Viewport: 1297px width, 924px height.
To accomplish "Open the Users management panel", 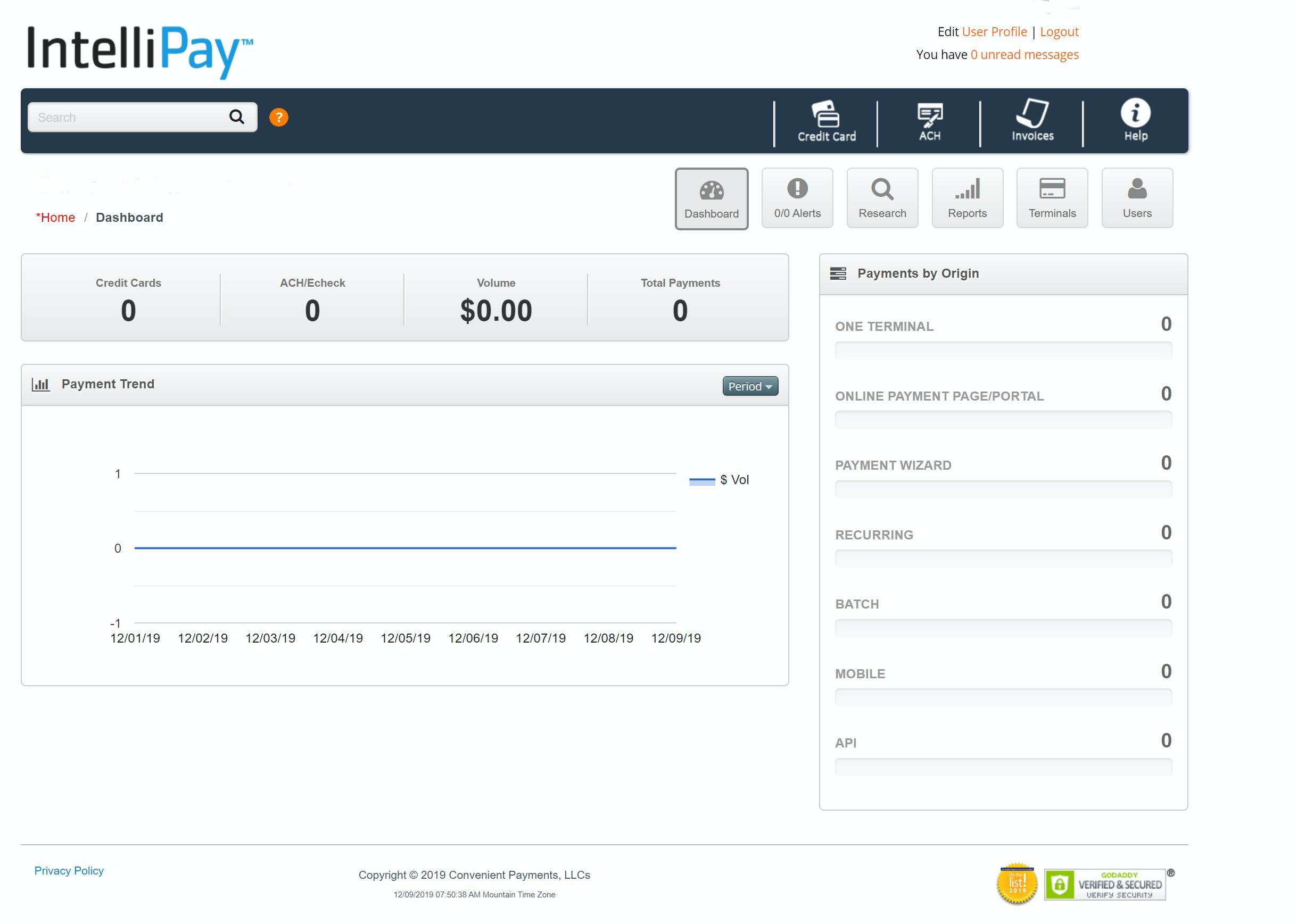I will [x=1136, y=198].
